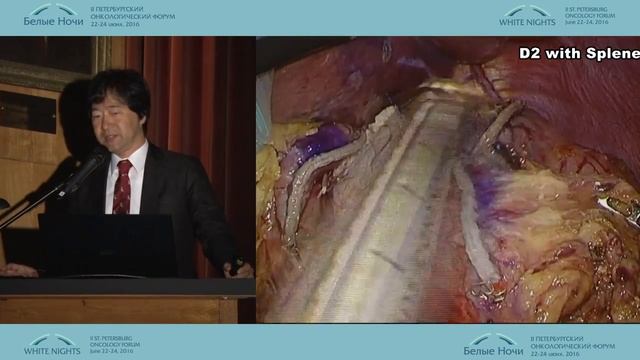The height and width of the screenshot is (360, 640).
Task: Select the speaker camera video panel
Action: tap(128, 180)
